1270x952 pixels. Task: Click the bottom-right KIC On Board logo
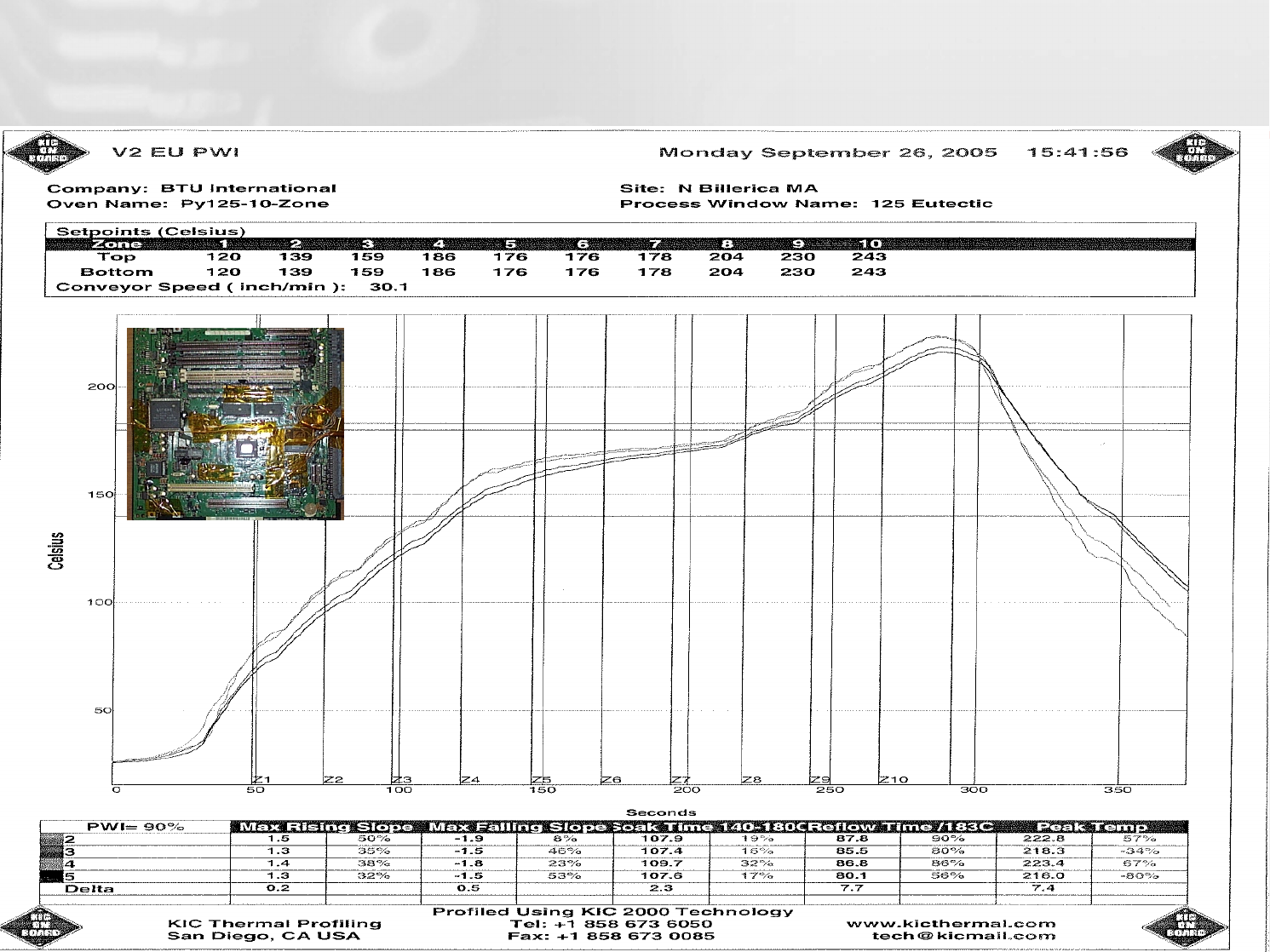[x=1185, y=926]
